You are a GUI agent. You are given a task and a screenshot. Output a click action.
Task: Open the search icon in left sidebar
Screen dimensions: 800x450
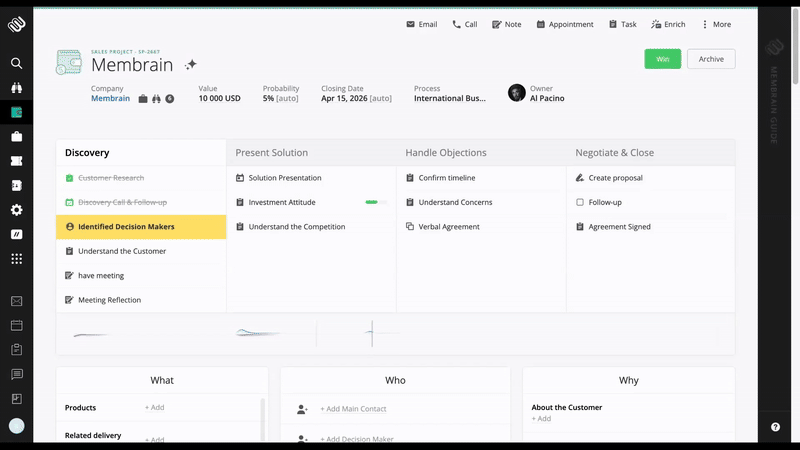click(x=16, y=63)
